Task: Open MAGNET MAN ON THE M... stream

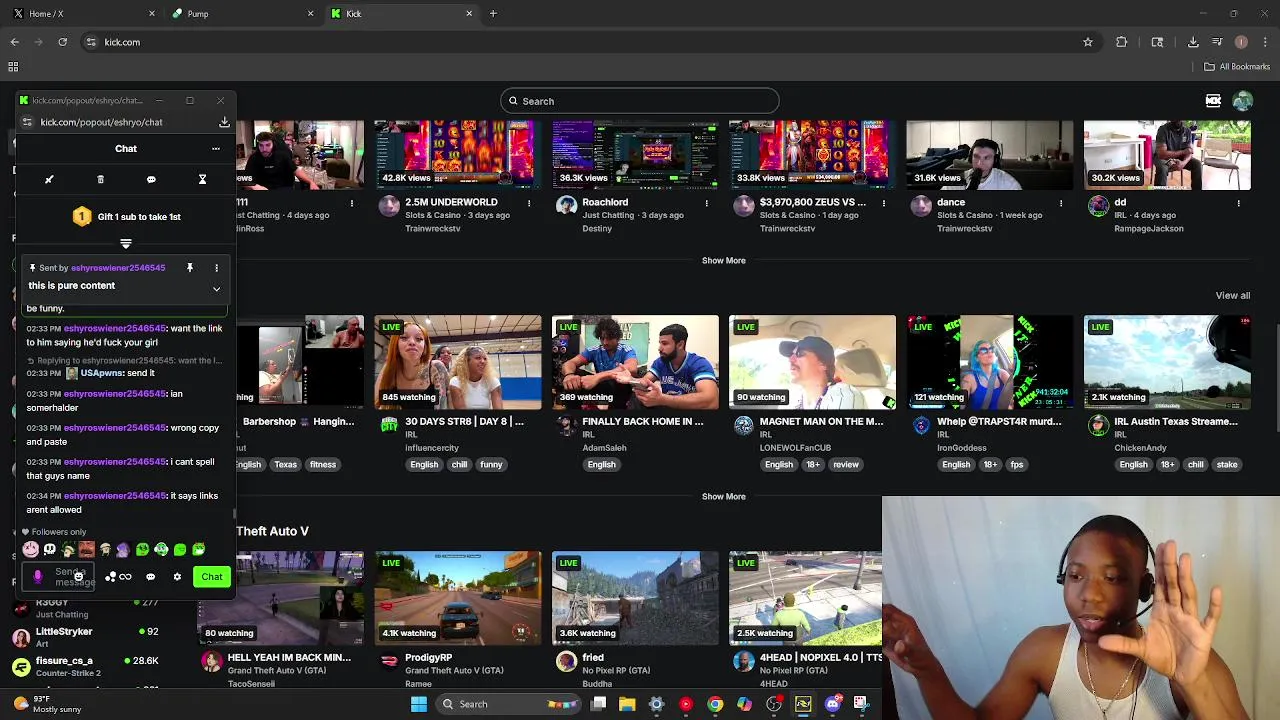Action: click(x=812, y=362)
